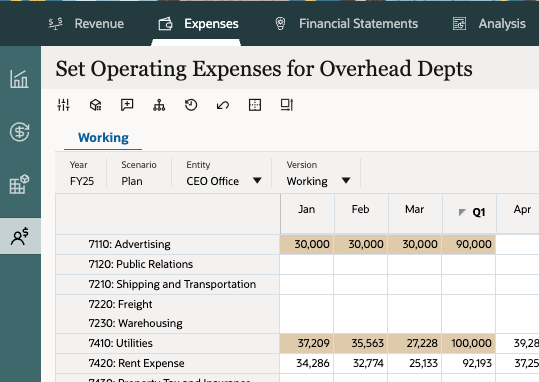Select the person dollar sidebar icon
This screenshot has width=539, height=382.
[20, 236]
